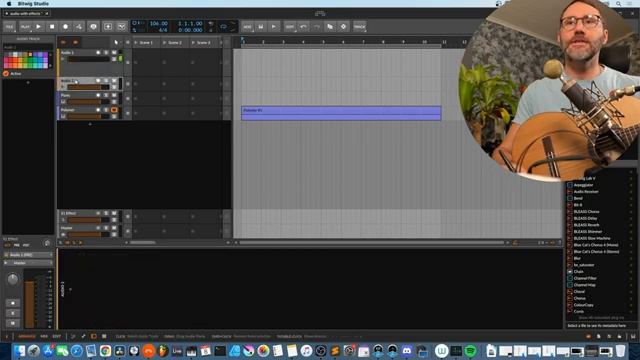Open the ADD menu

(247, 27)
